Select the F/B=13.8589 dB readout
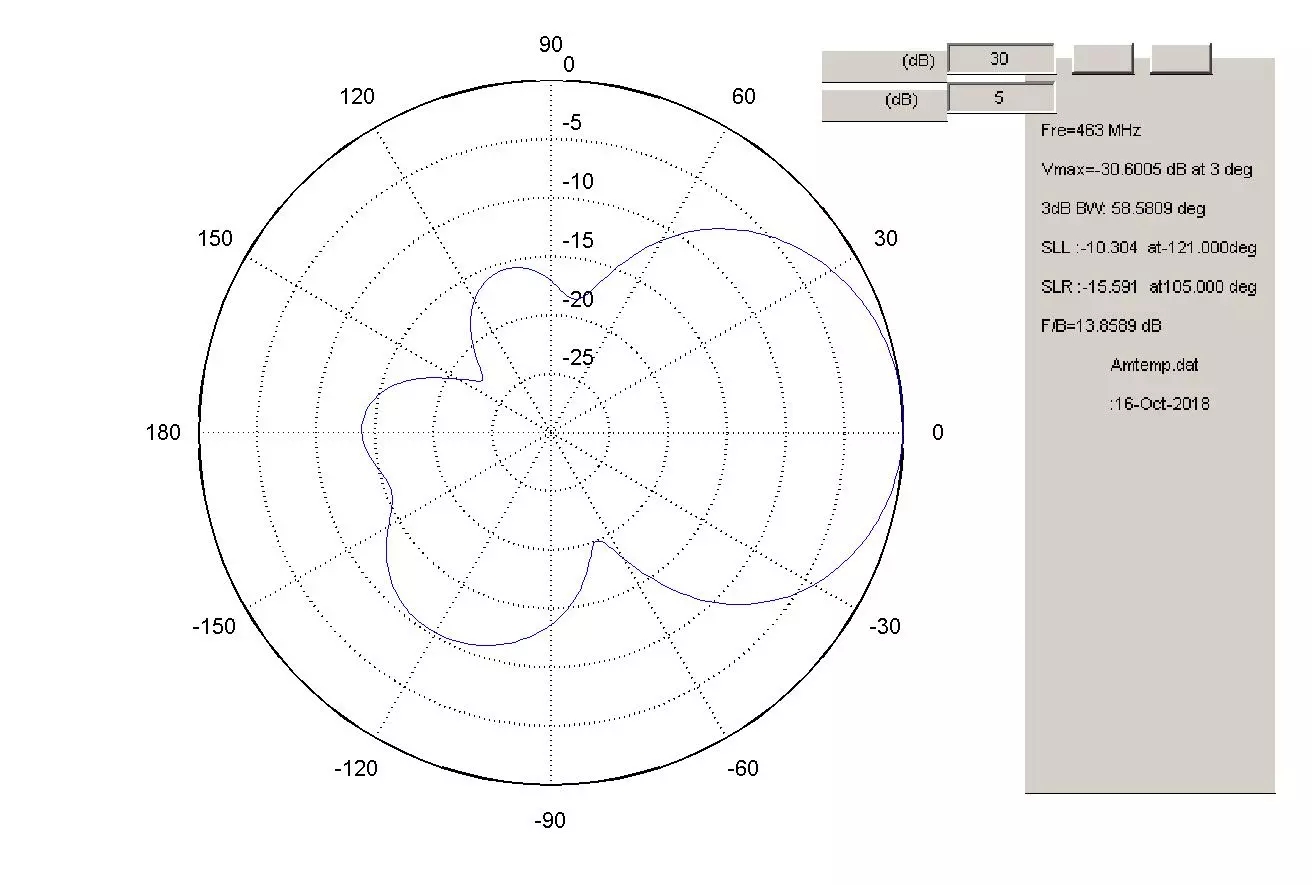 [x=1101, y=326]
